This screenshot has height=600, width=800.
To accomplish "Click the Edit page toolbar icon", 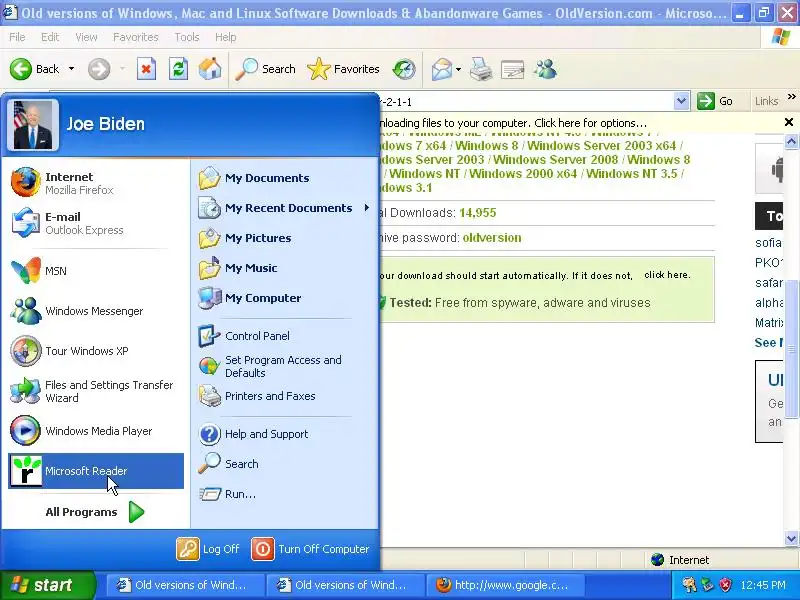I will tap(513, 69).
